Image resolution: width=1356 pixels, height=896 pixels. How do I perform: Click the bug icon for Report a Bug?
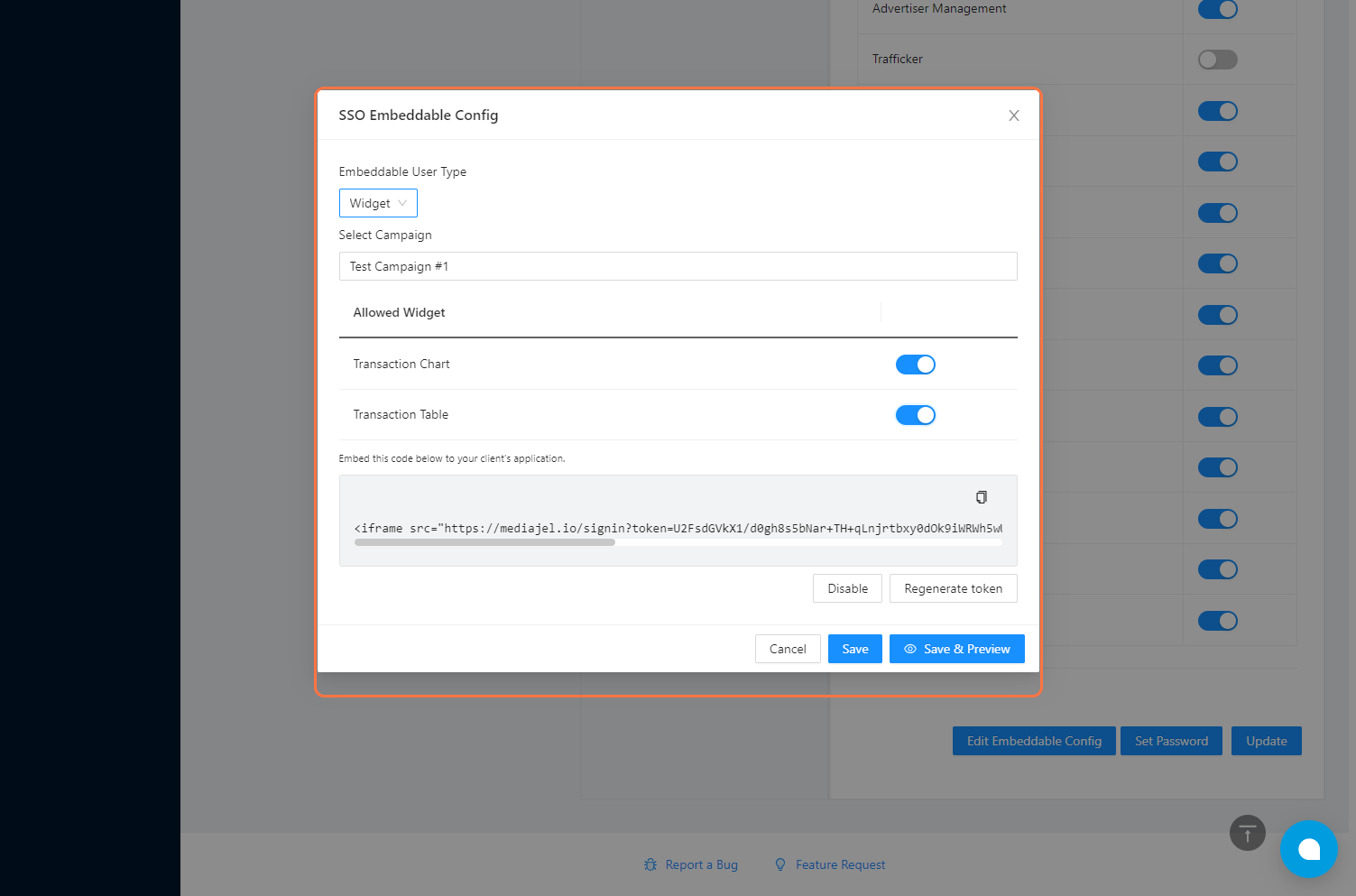point(650,864)
